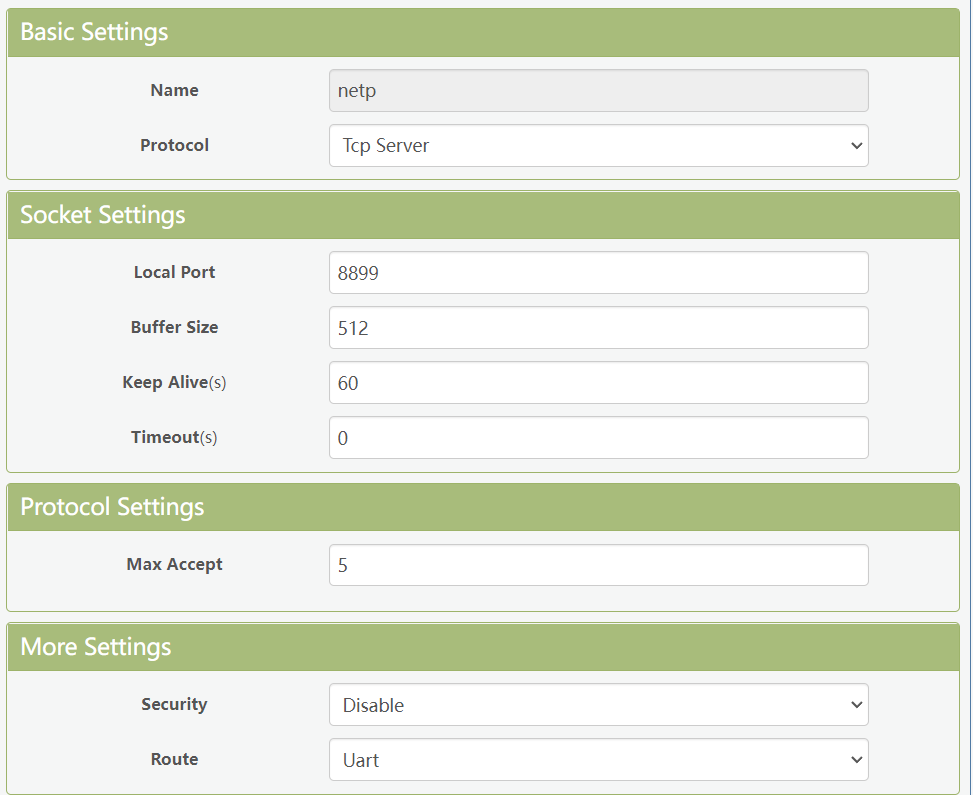Focus the Local Port input field
The image size is (973, 795).
pos(598,273)
